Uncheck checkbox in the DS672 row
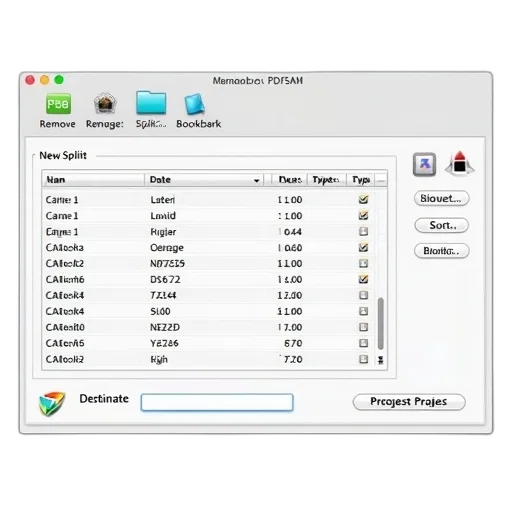The height and width of the screenshot is (512, 512). (x=363, y=279)
